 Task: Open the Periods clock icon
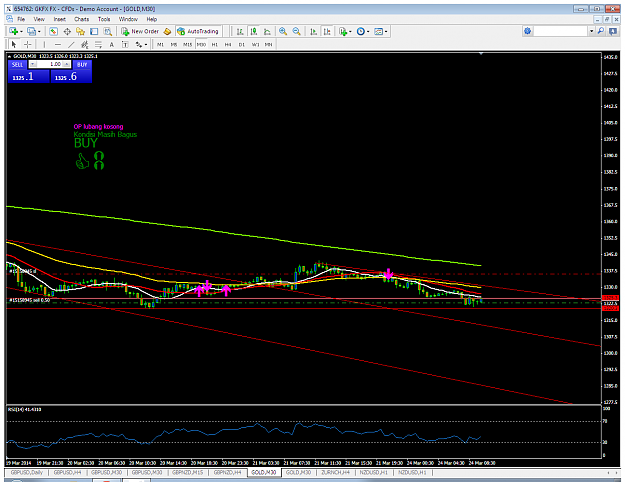360,31
